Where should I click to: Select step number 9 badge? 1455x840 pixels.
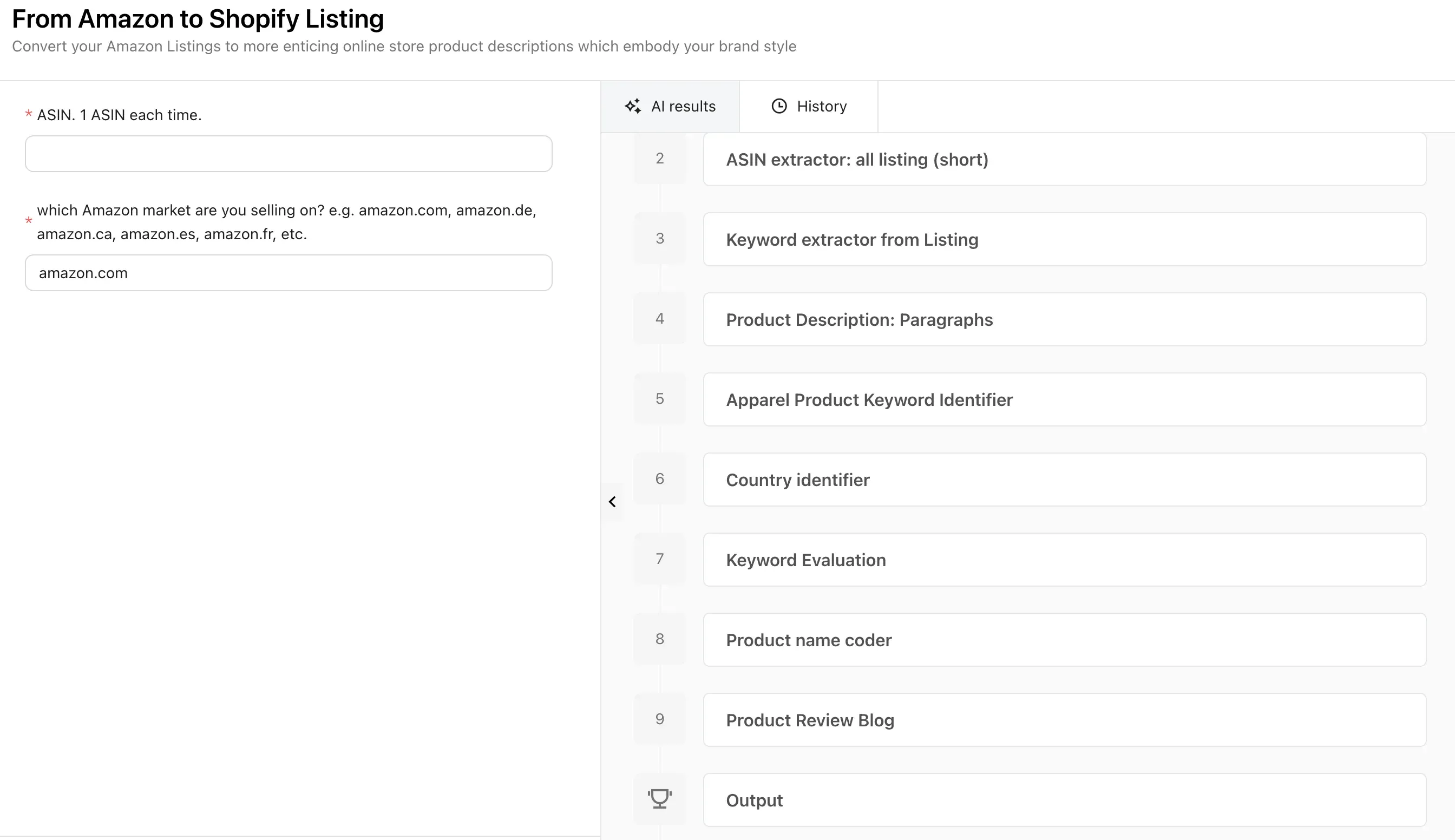659,719
